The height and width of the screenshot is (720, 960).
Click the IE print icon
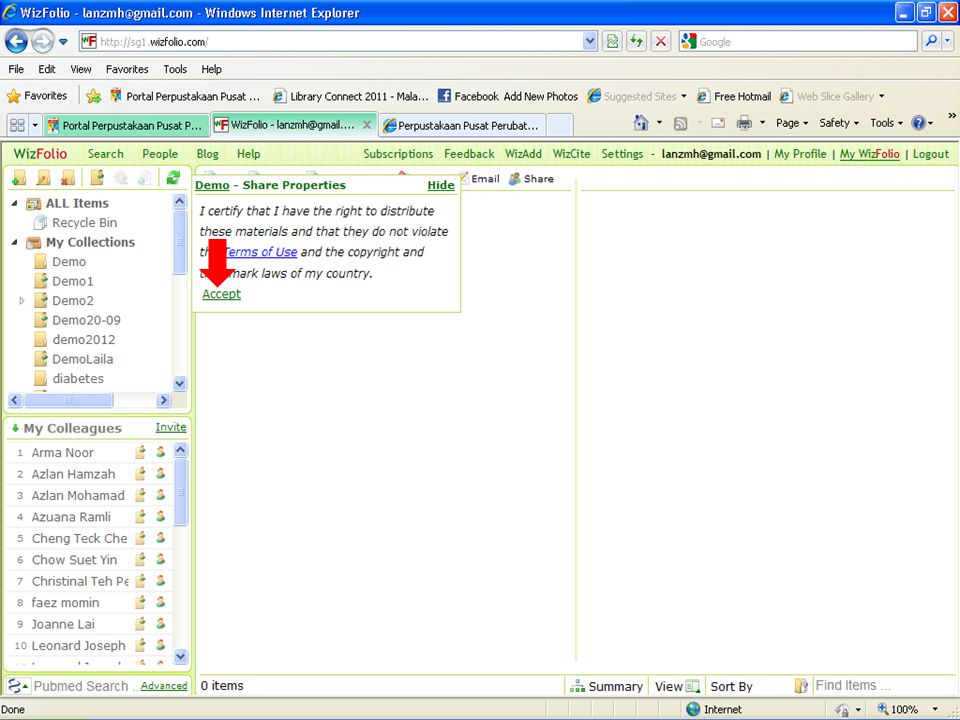tap(744, 123)
